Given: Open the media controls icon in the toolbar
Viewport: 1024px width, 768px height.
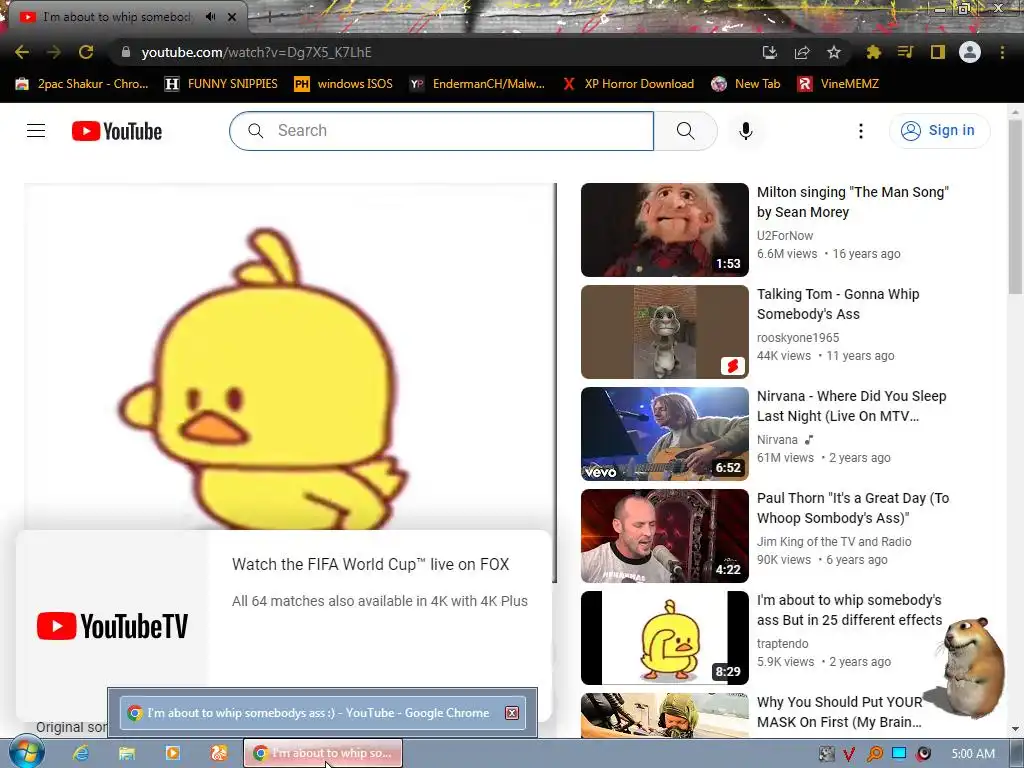Looking at the screenshot, I should (905, 52).
